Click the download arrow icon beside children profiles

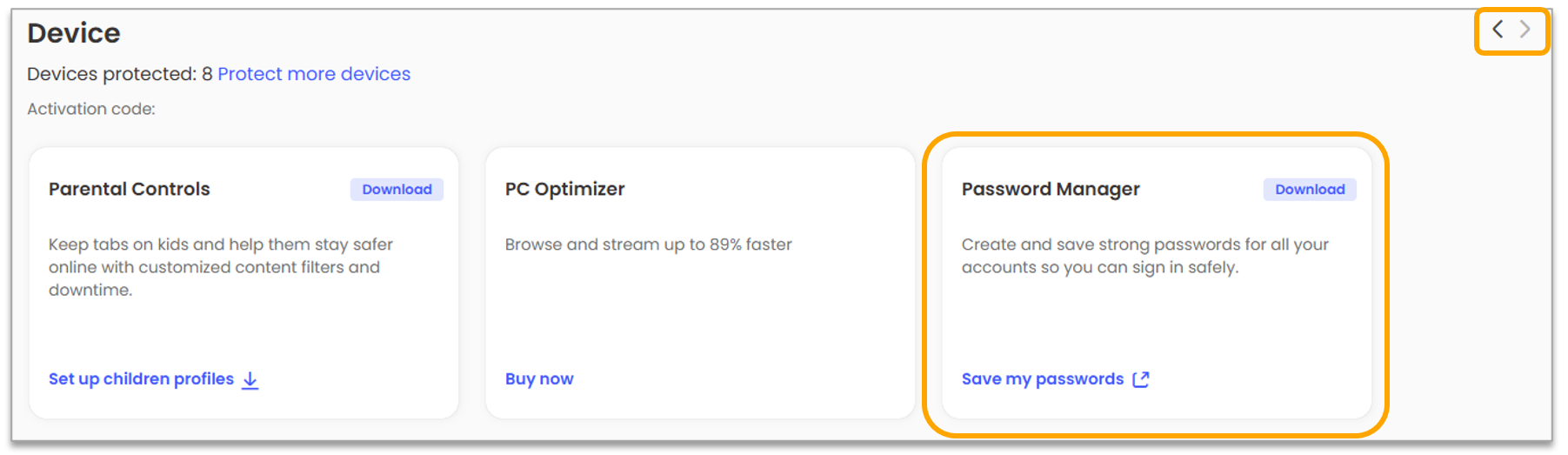[250, 380]
